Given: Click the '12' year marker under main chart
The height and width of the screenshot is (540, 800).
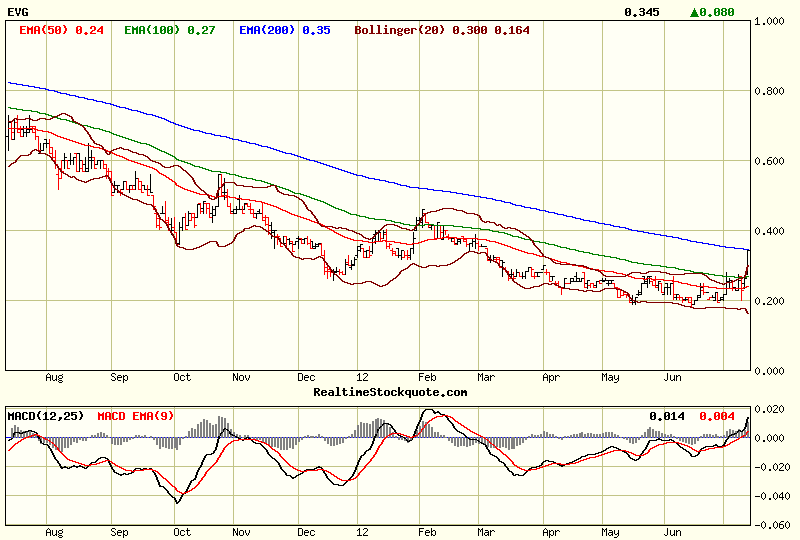Looking at the screenshot, I should pyautogui.click(x=362, y=378).
